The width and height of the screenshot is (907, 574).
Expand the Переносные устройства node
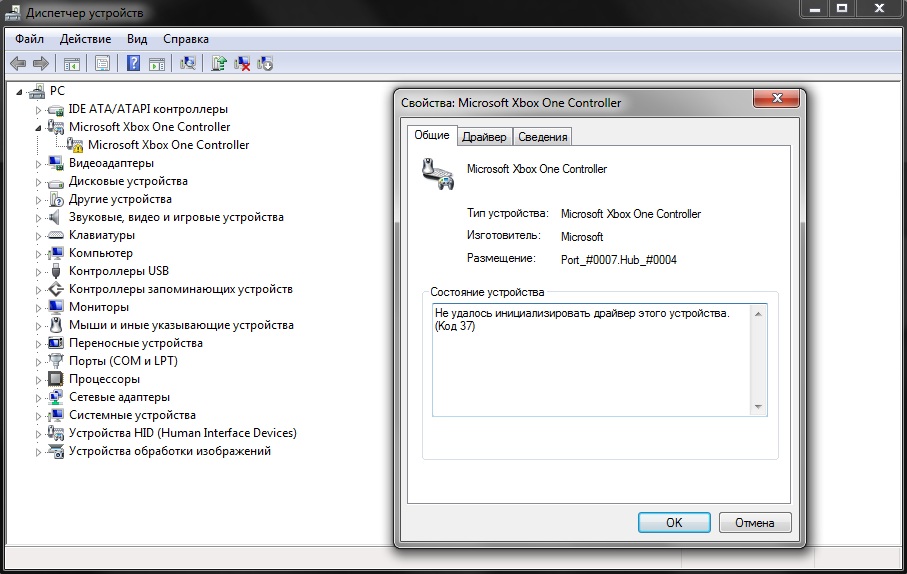(x=38, y=344)
